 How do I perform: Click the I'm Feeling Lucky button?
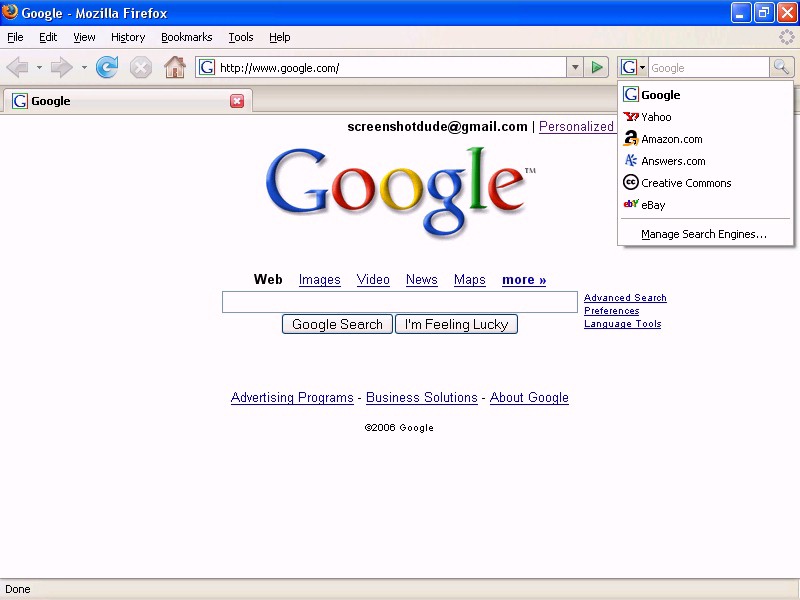point(457,324)
